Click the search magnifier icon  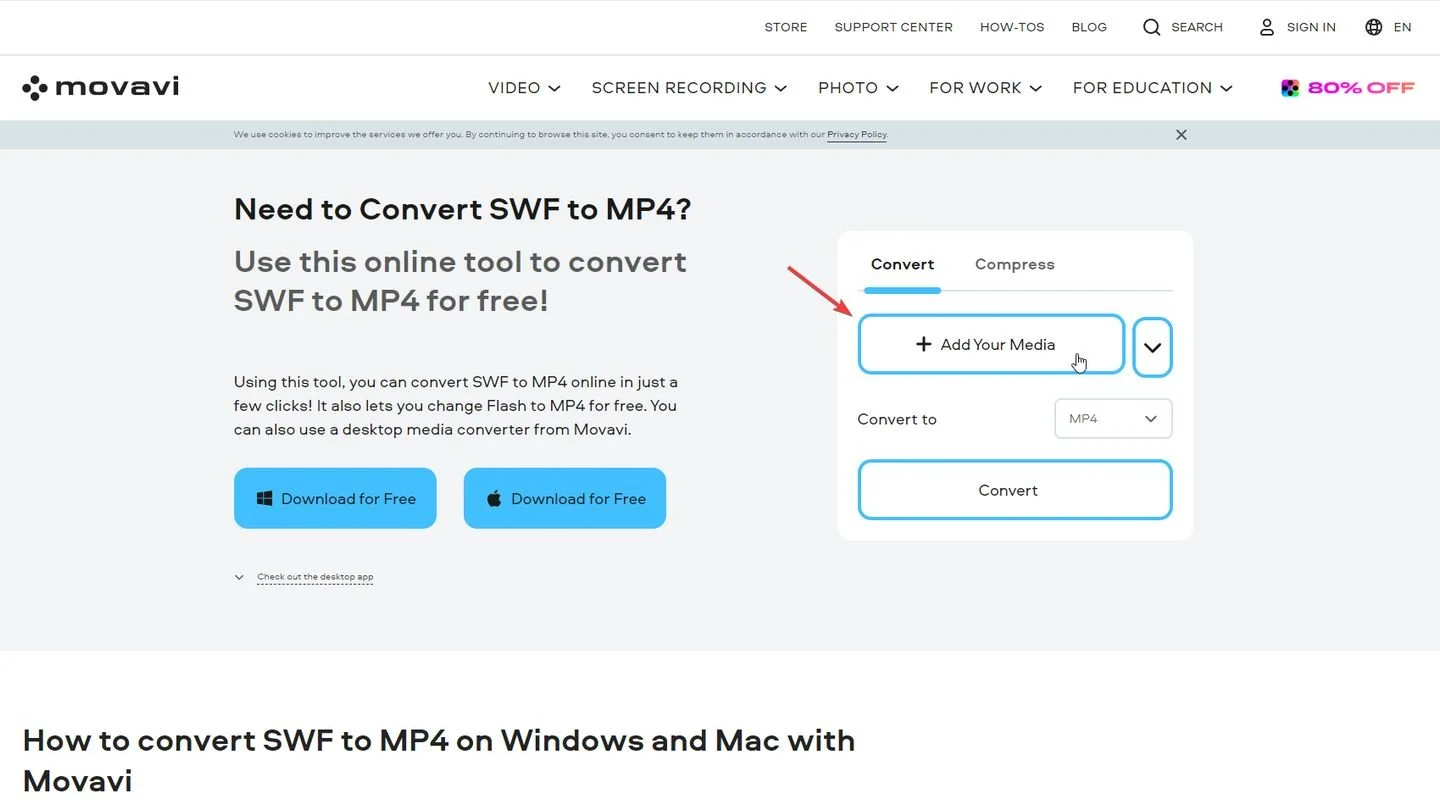[x=1152, y=27]
